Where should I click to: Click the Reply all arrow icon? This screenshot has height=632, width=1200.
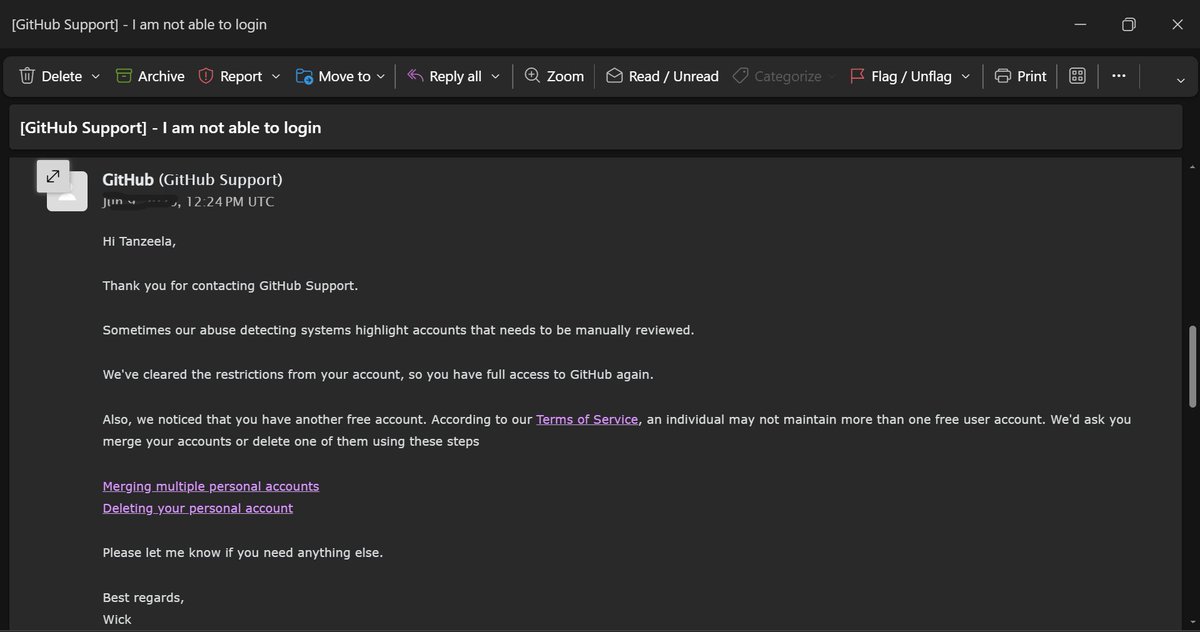(415, 76)
